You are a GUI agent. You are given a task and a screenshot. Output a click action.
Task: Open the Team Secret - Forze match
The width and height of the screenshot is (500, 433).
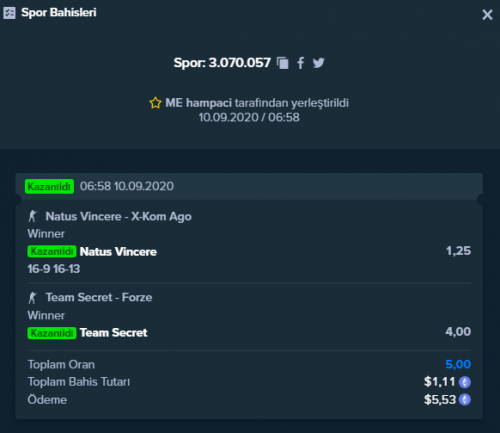(x=99, y=297)
